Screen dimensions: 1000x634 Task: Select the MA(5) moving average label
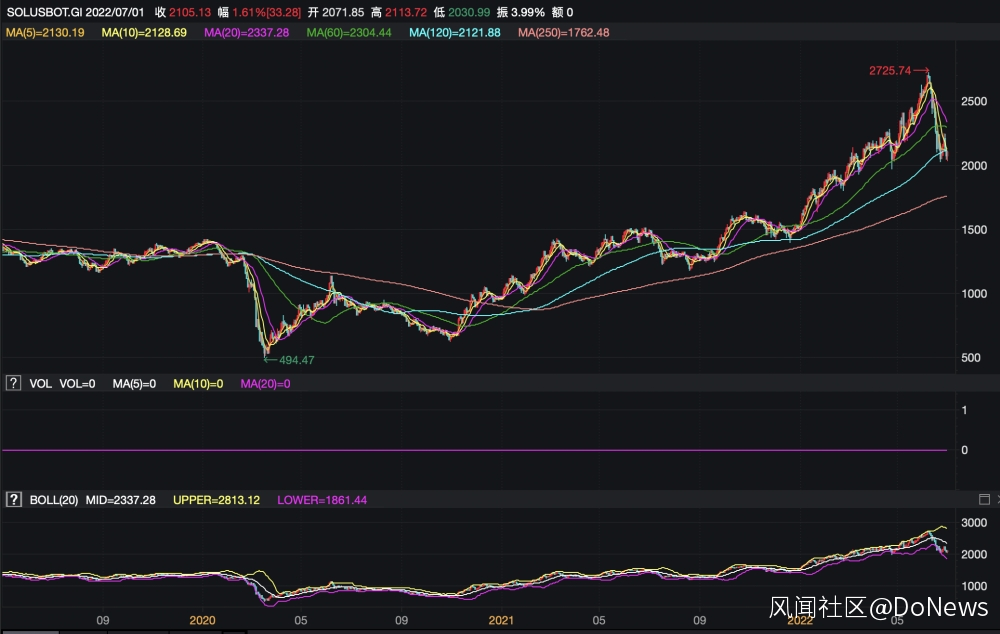45,33
